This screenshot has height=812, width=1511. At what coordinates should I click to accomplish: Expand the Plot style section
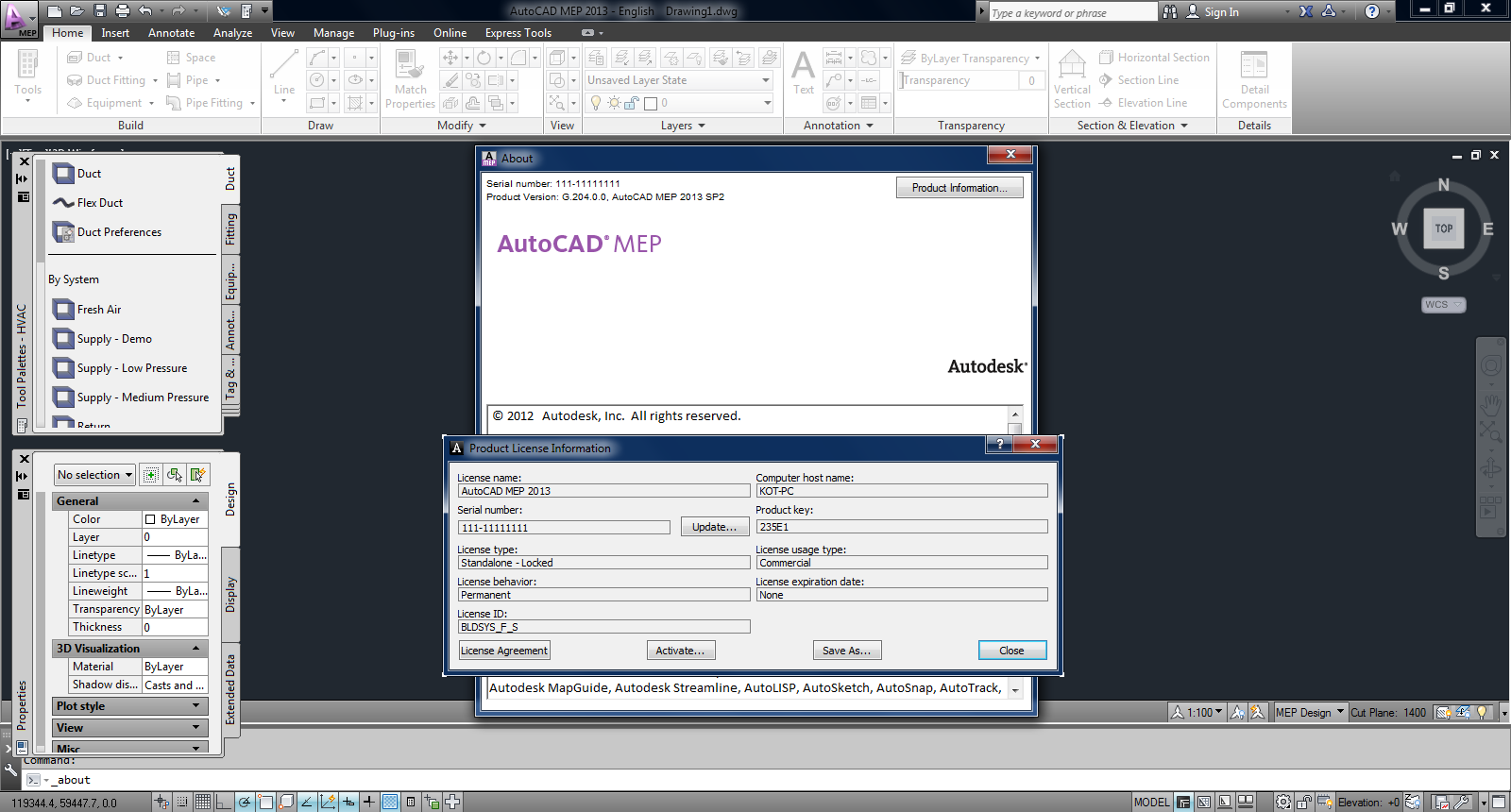pos(130,706)
